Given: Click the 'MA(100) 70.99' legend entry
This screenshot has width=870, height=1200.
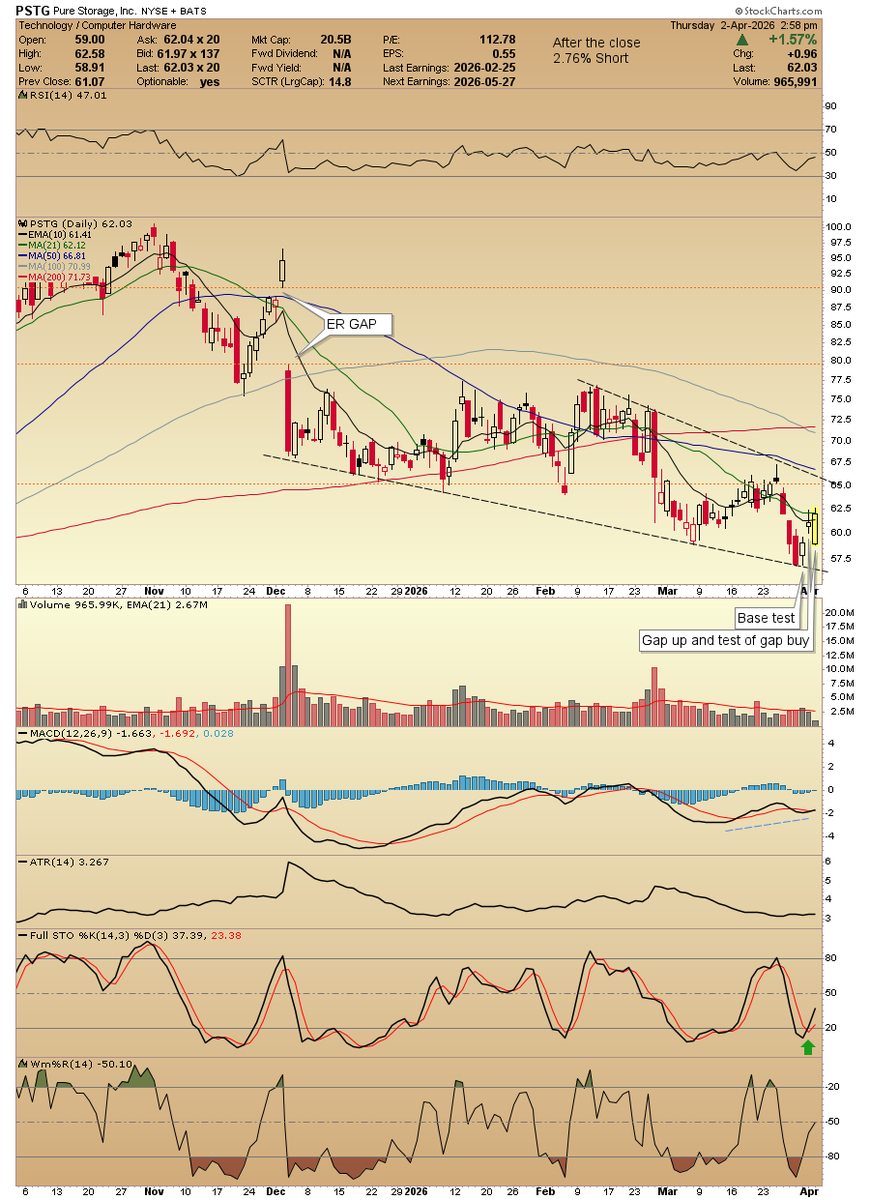Looking at the screenshot, I should (55, 267).
